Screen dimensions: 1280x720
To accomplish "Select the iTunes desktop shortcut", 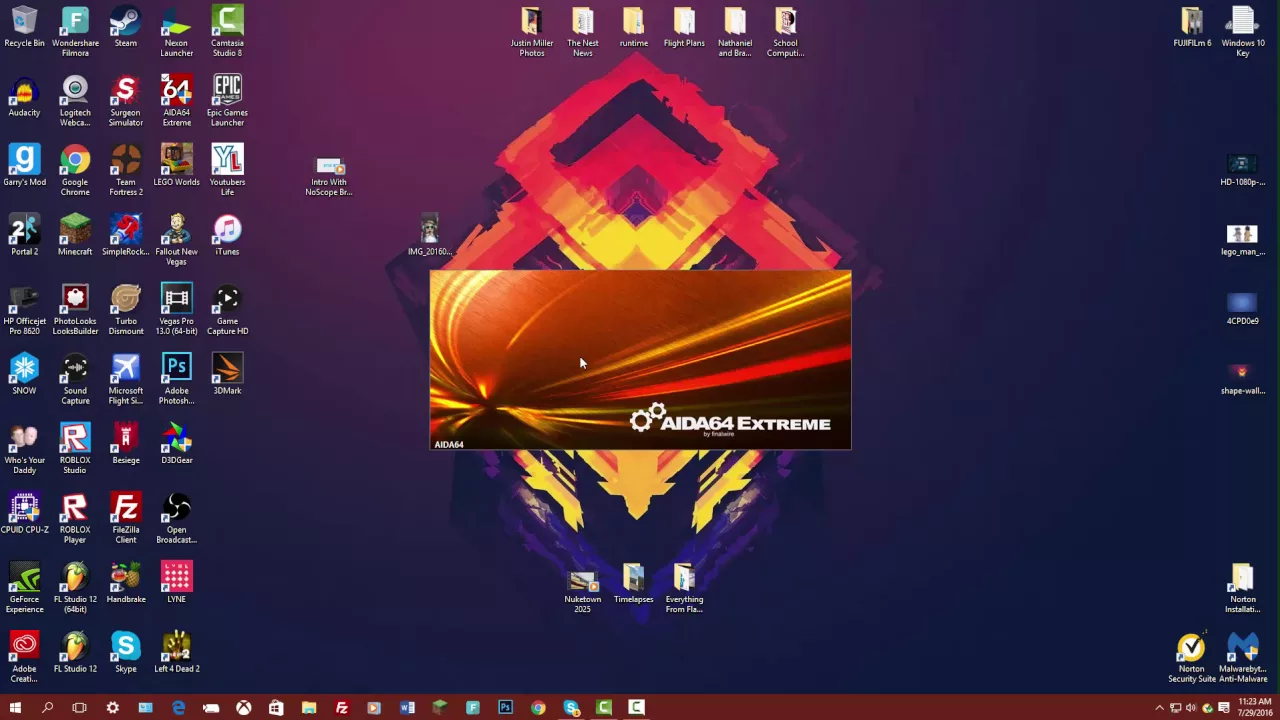I will coord(227,236).
